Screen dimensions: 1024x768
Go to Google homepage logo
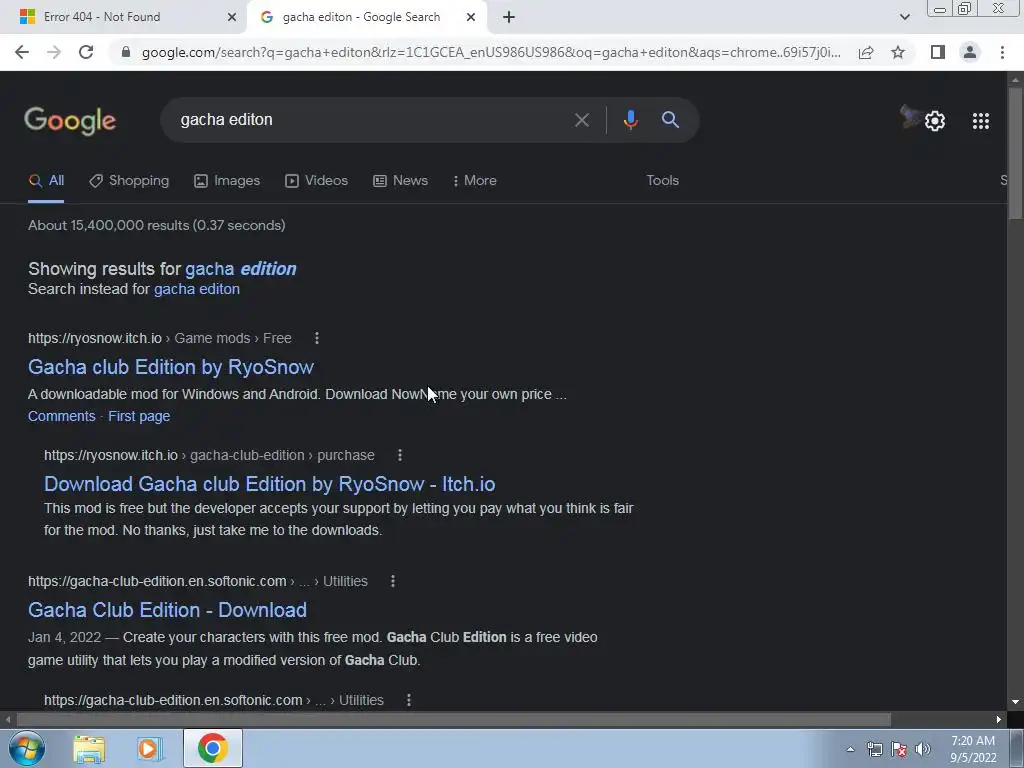click(x=70, y=121)
